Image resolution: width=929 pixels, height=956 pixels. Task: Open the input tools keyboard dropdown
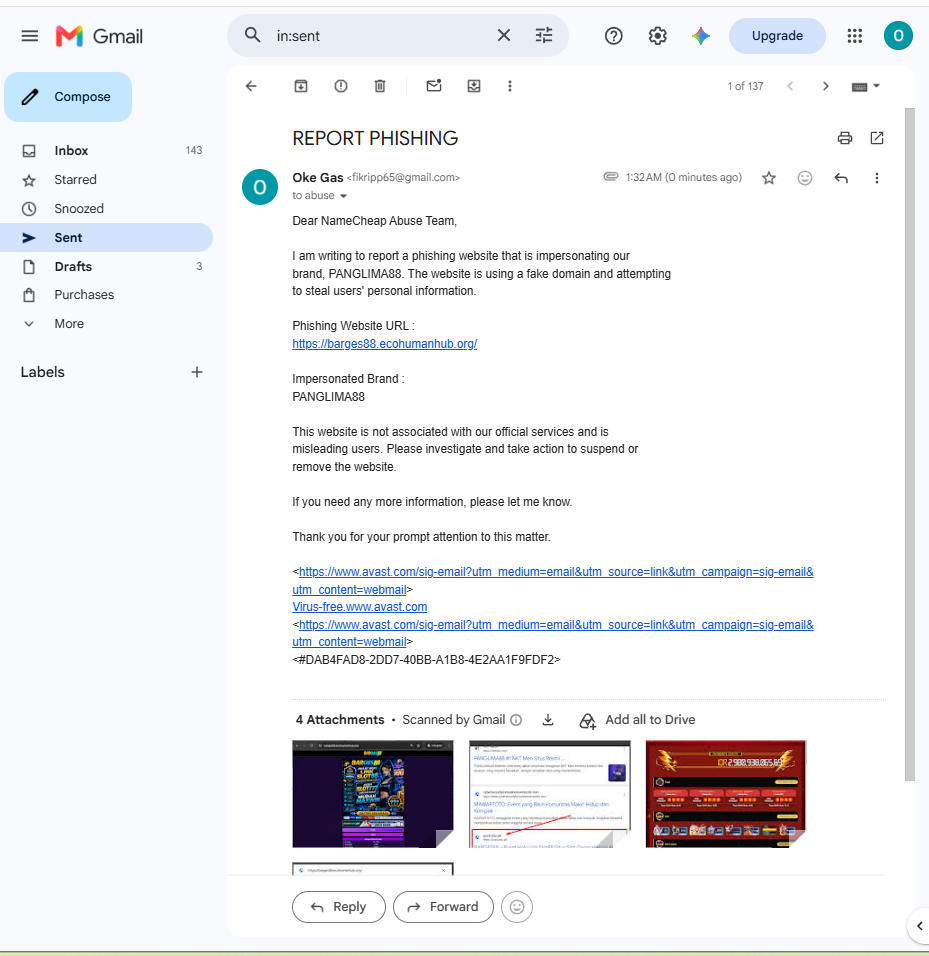click(866, 87)
